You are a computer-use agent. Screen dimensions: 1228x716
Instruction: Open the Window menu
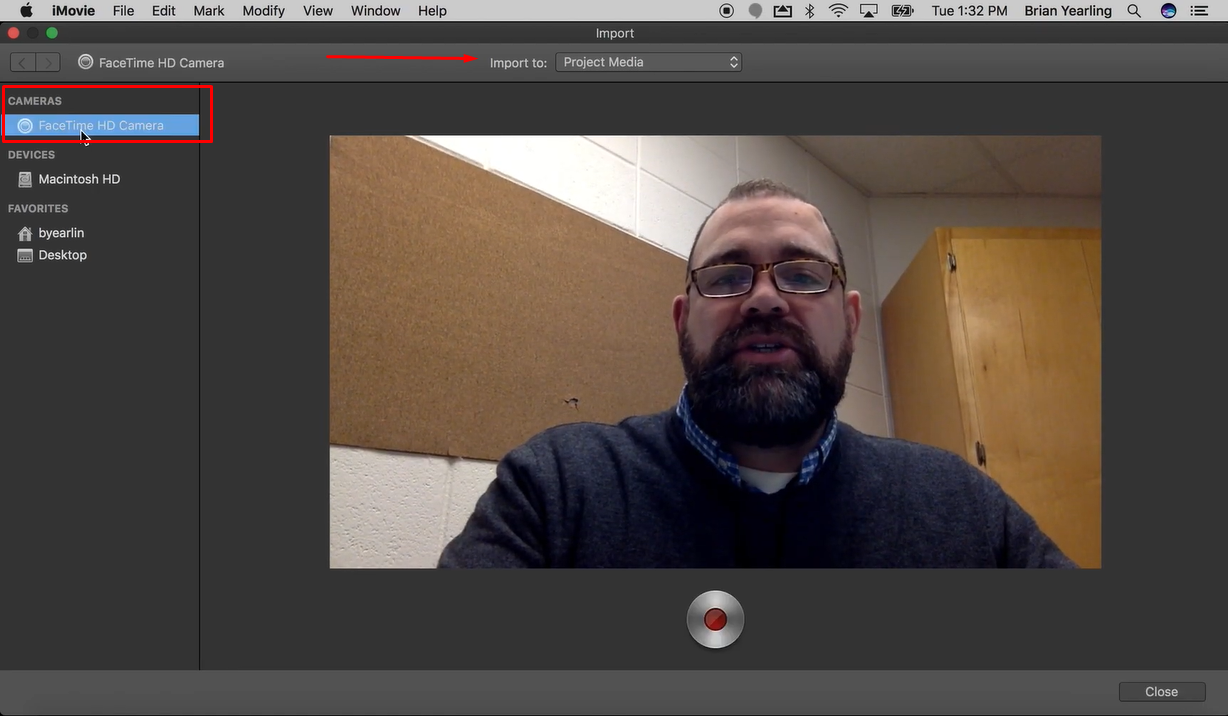(375, 11)
